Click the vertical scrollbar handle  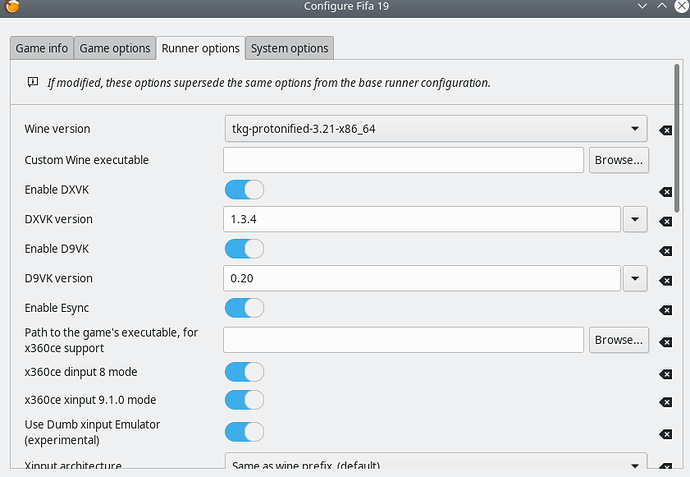pos(677,139)
